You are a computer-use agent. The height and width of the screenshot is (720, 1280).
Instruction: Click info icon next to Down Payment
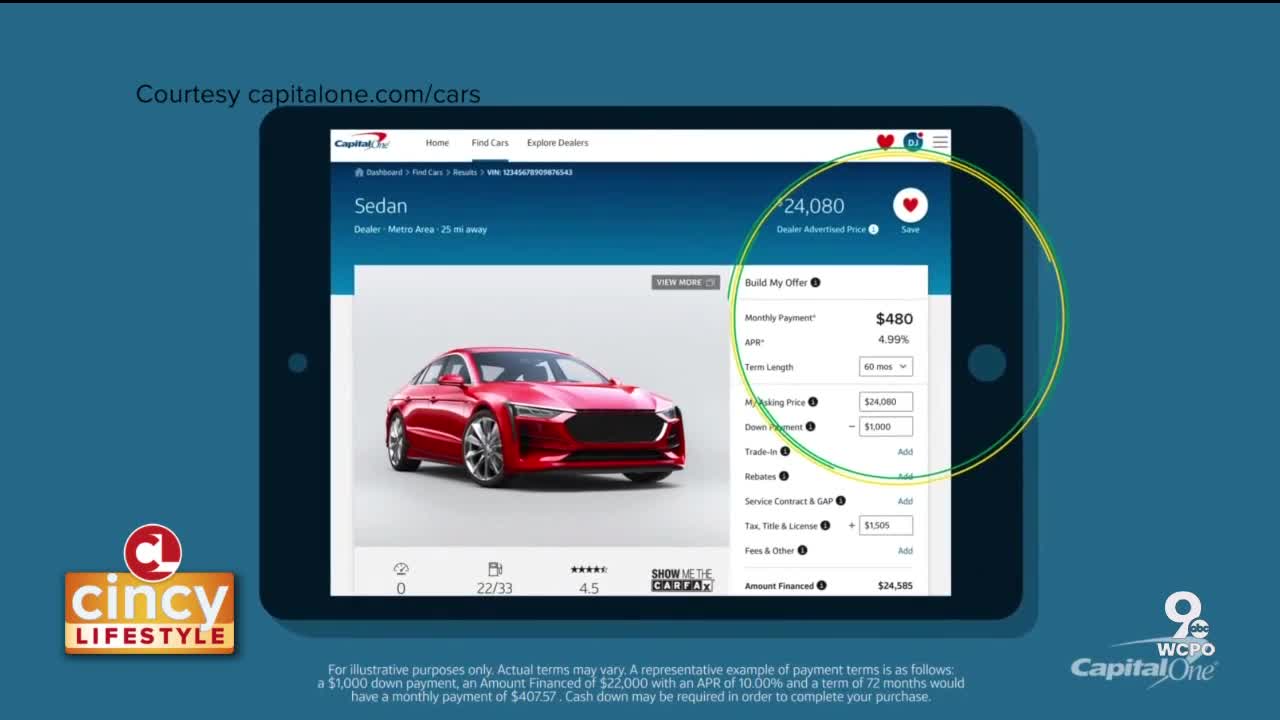pos(810,427)
